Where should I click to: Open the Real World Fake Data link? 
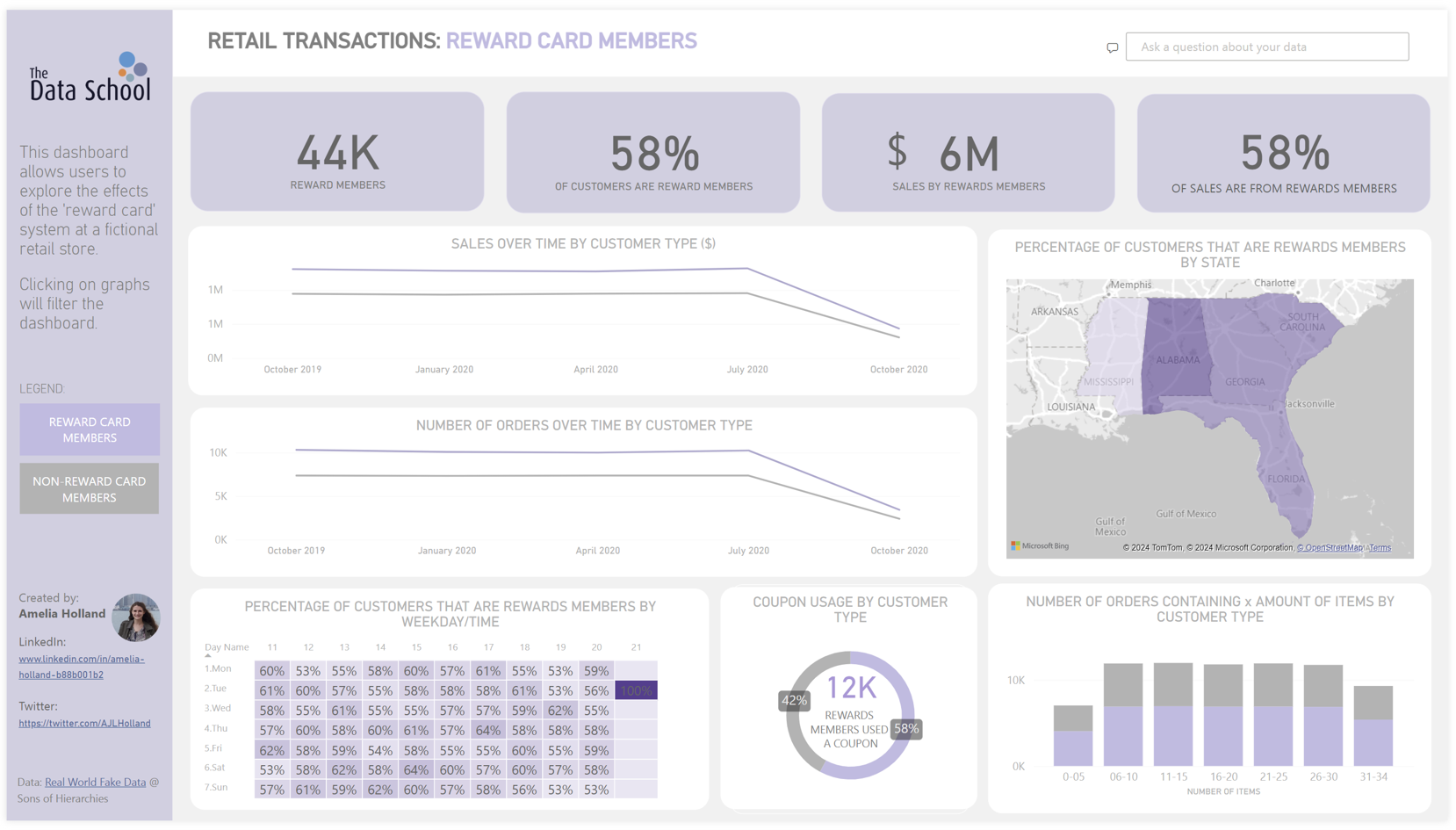95,782
